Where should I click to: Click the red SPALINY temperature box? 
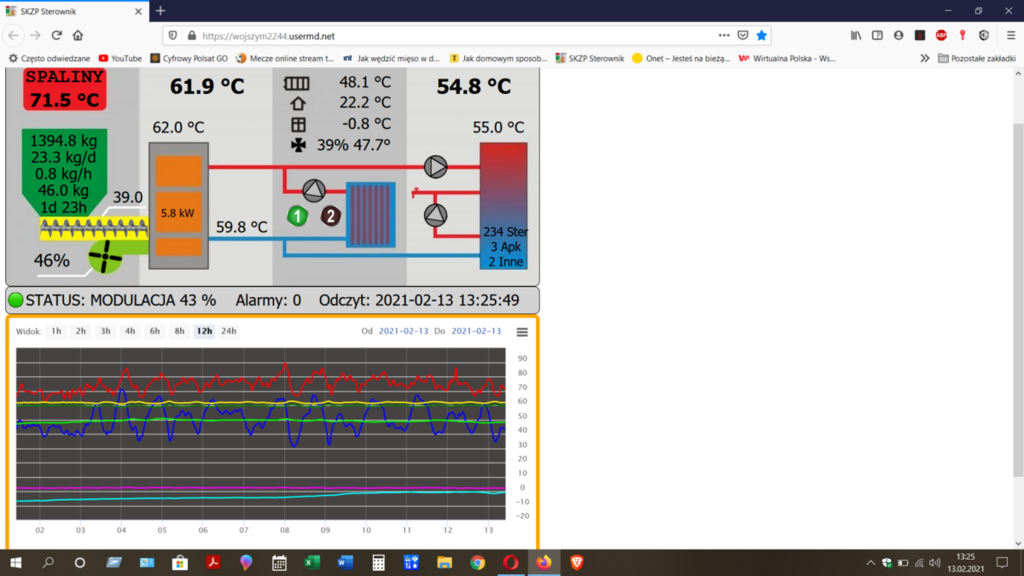click(65, 90)
